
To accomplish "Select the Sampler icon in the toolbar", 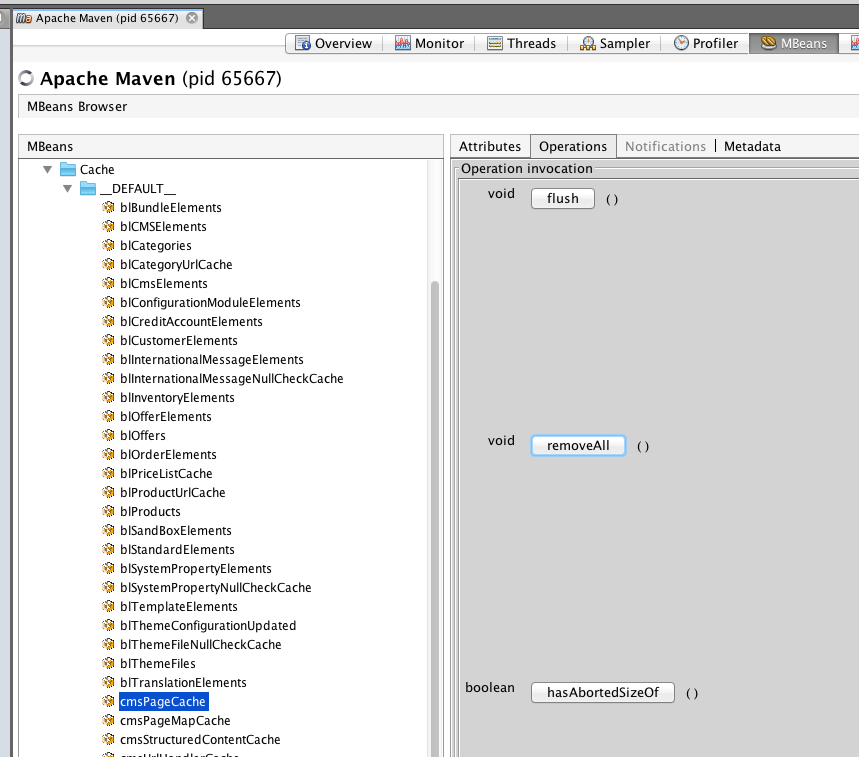I will tap(588, 43).
